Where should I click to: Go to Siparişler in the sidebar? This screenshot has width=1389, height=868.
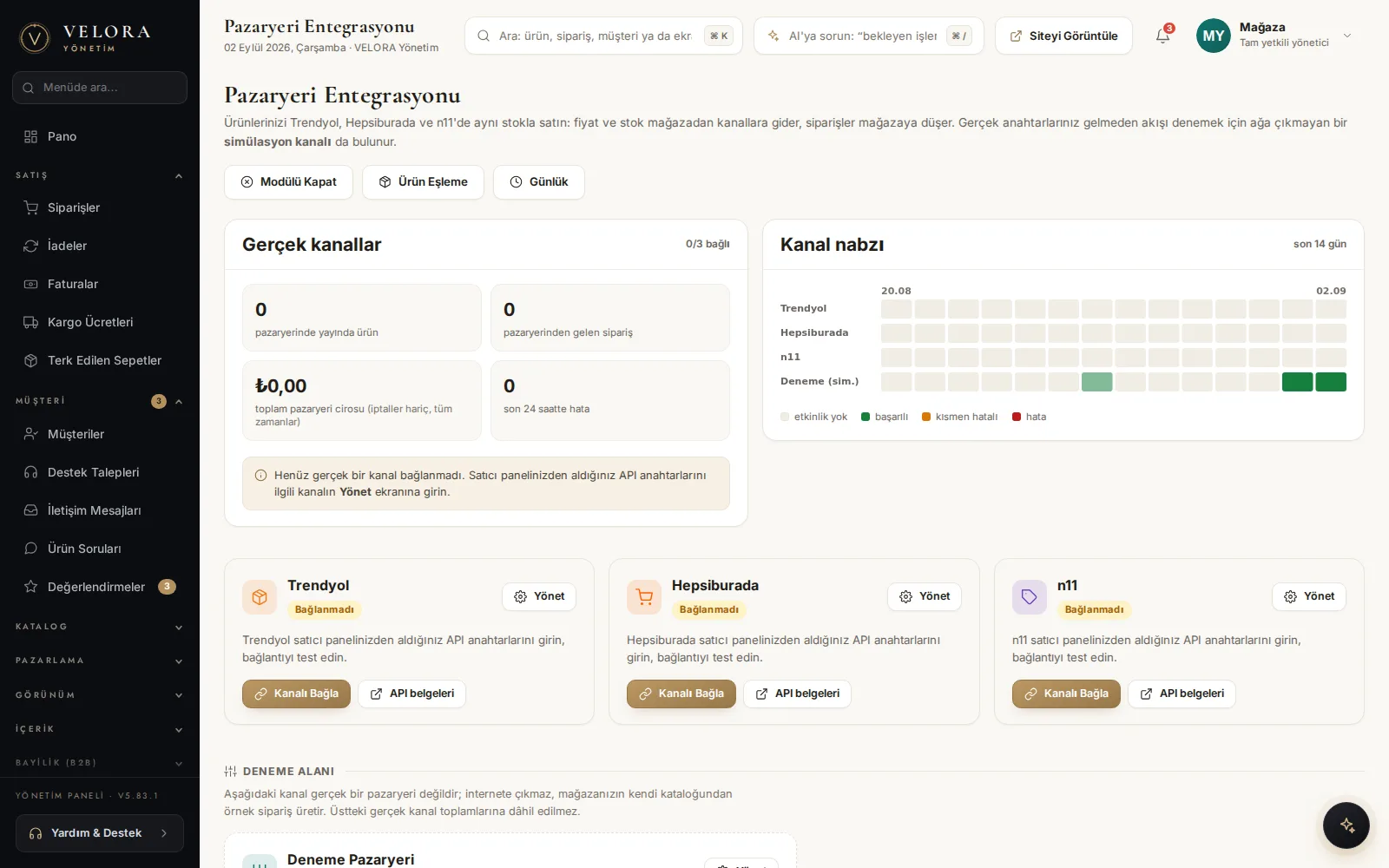tap(100, 207)
